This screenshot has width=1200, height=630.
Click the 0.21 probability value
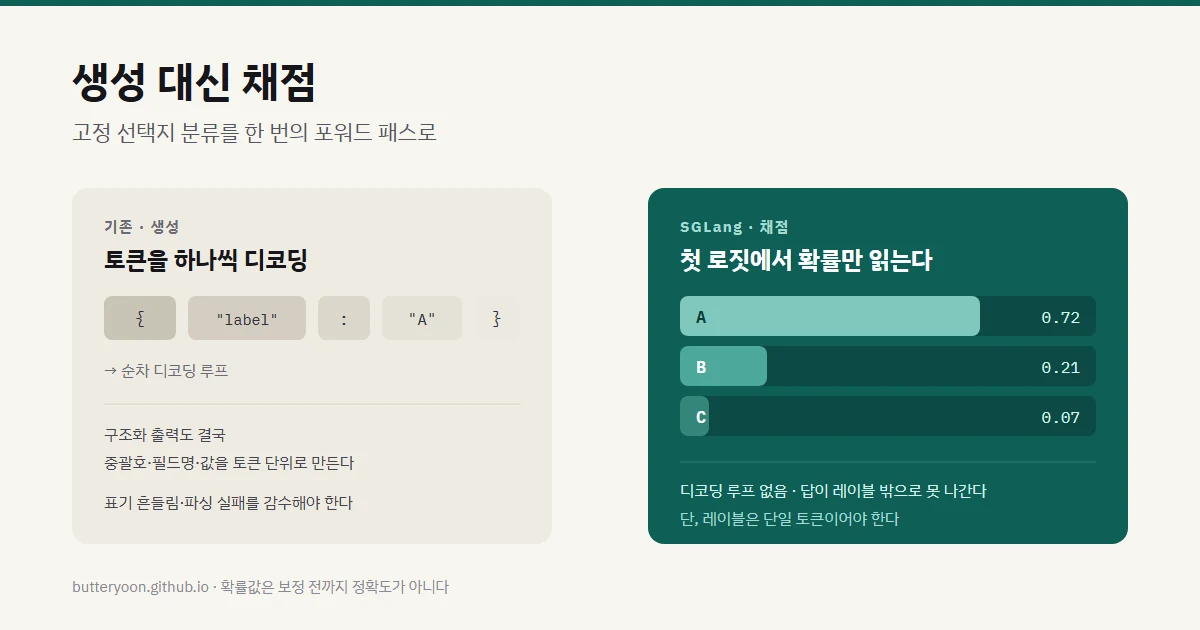point(1060,367)
